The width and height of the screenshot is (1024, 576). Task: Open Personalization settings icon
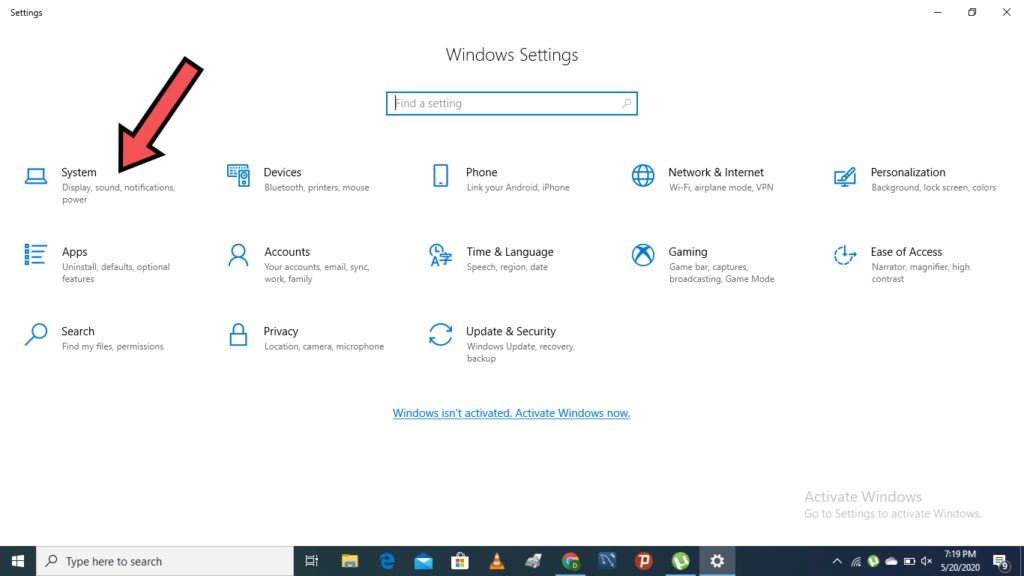click(845, 176)
